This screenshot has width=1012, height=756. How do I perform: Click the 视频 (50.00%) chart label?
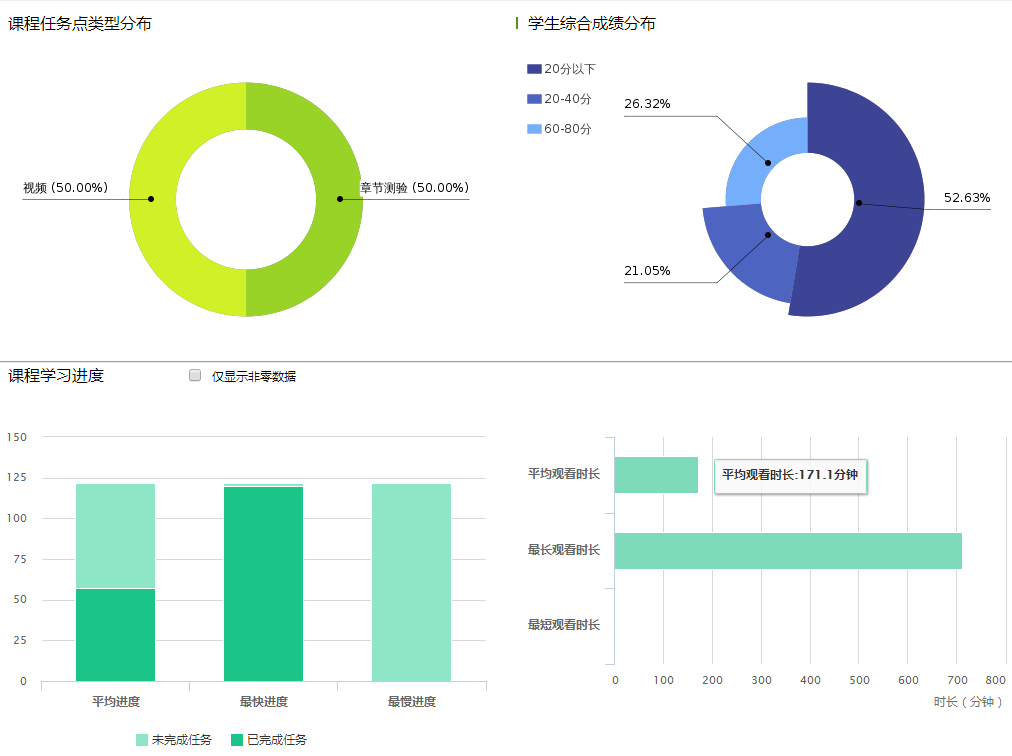(66, 188)
